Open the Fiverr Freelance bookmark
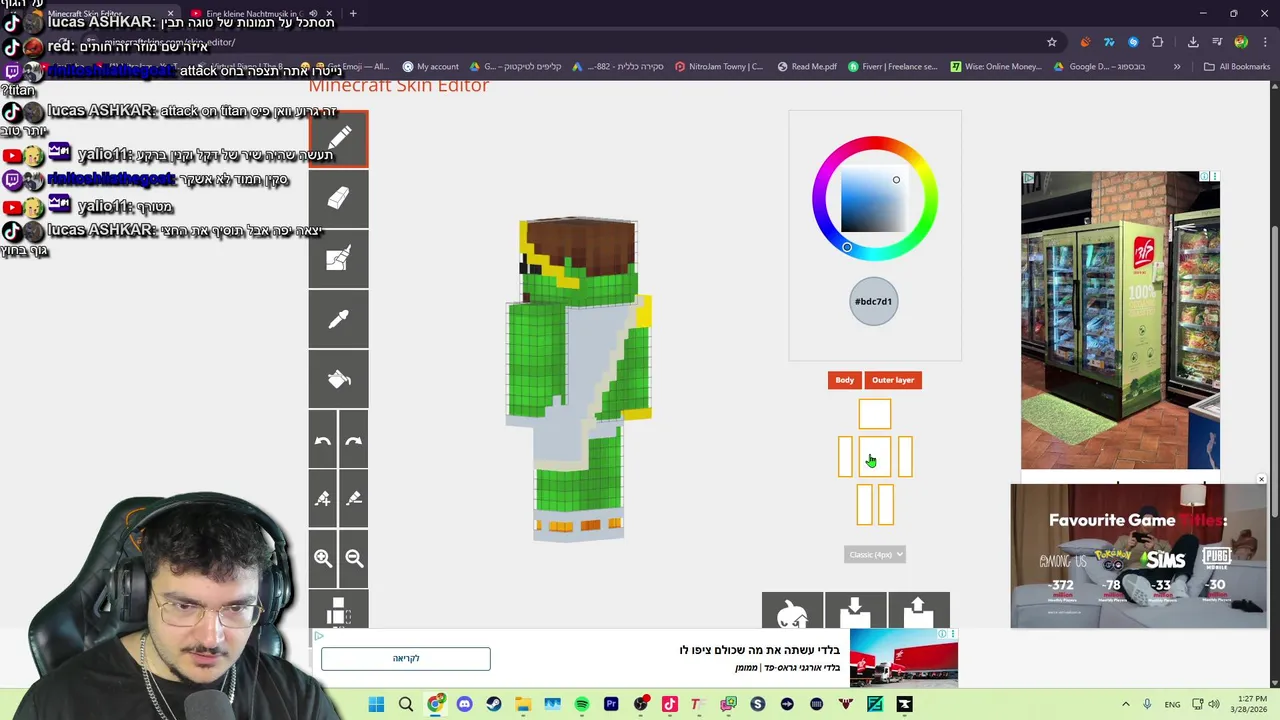Screen dimensions: 1280x720 click(x=893, y=67)
